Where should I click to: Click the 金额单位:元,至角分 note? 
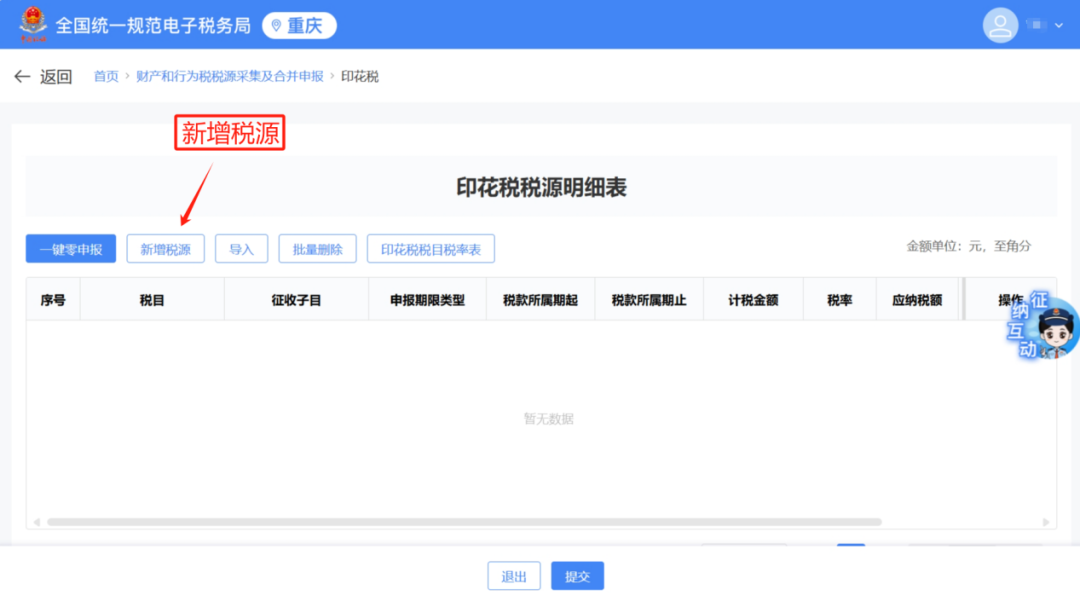(x=968, y=246)
